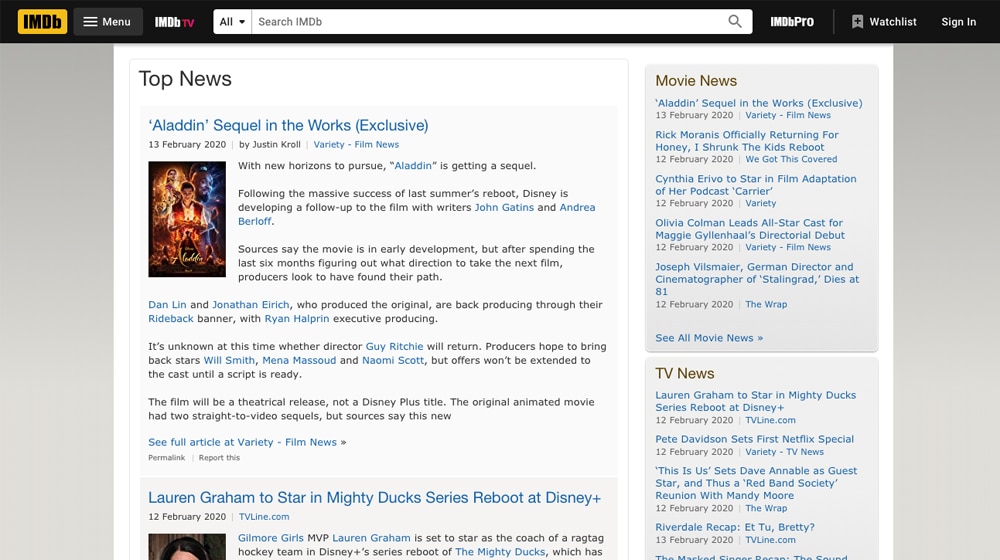Image resolution: width=1000 pixels, height=560 pixels.
Task: Open sidebar Lauren Graham Mighty Ducks story
Action: 756,401
